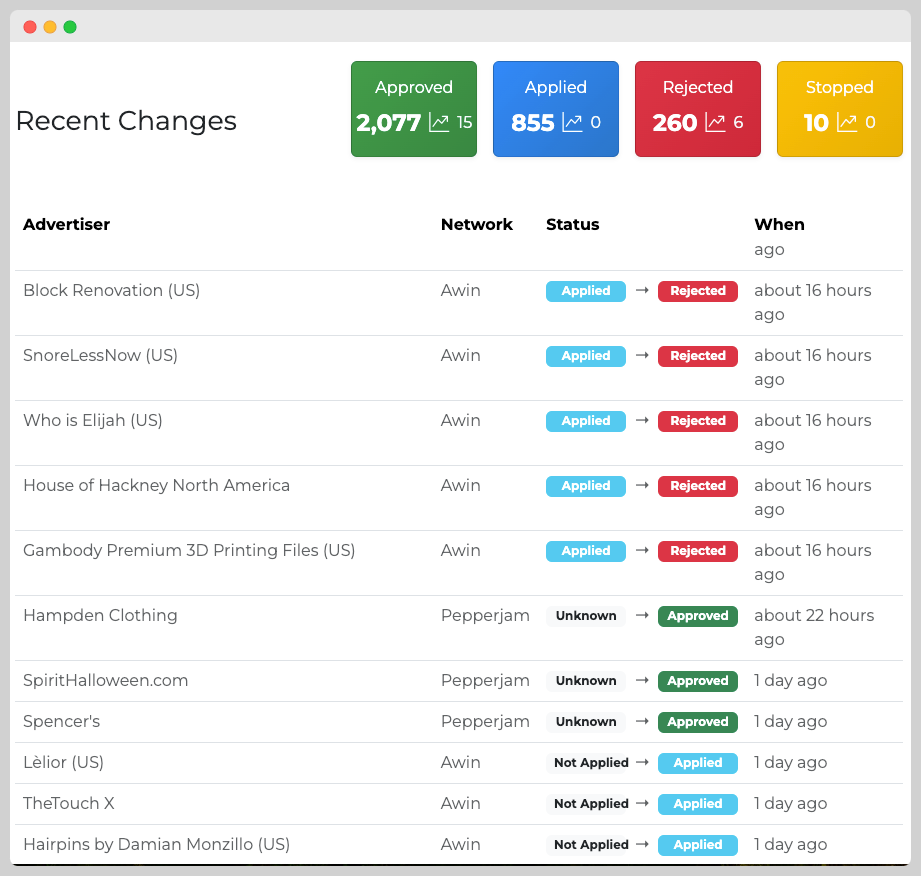
Task: Select SpiritHalloween.com advertiser
Action: point(106,680)
